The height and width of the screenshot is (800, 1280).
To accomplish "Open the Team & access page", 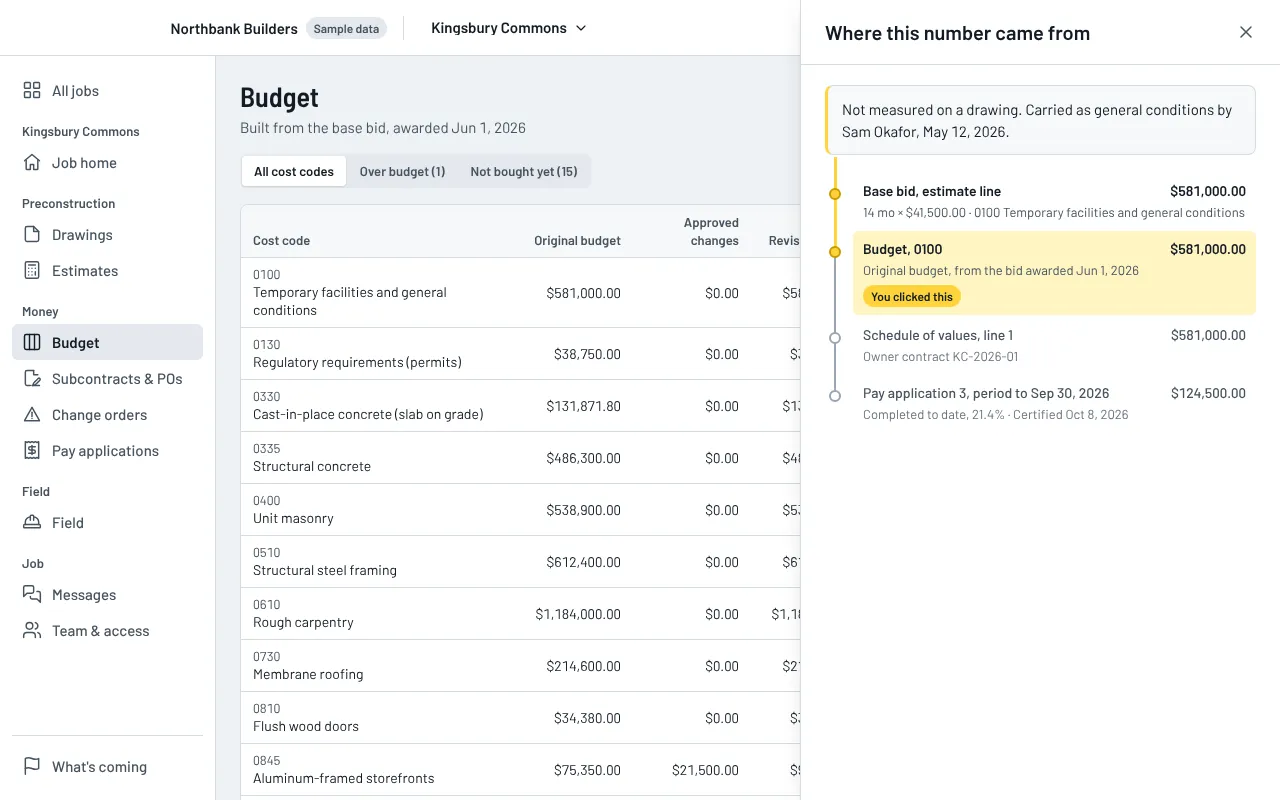I will point(107,631).
